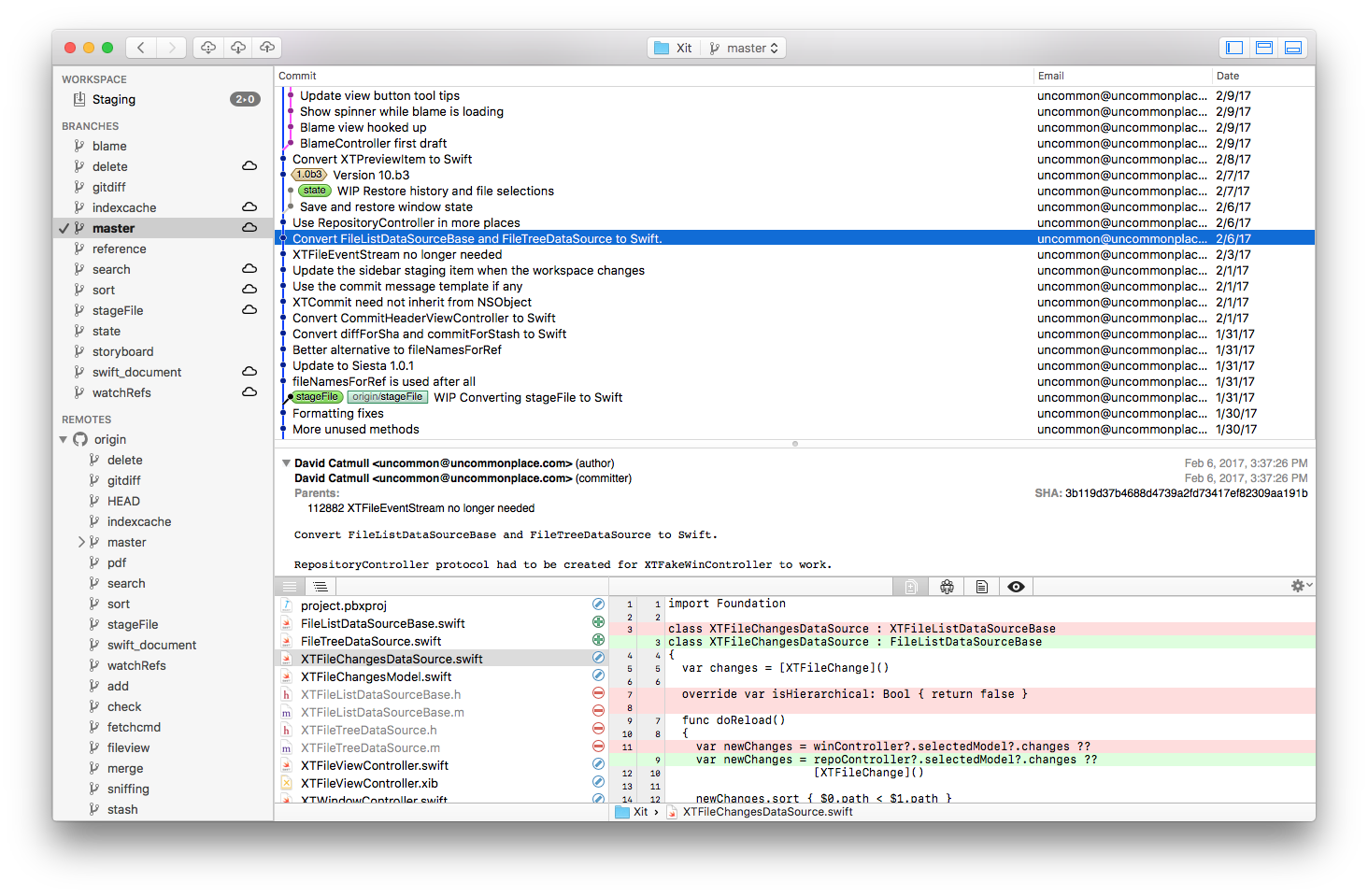Open the master branch popup in the titlebar

pos(743,47)
